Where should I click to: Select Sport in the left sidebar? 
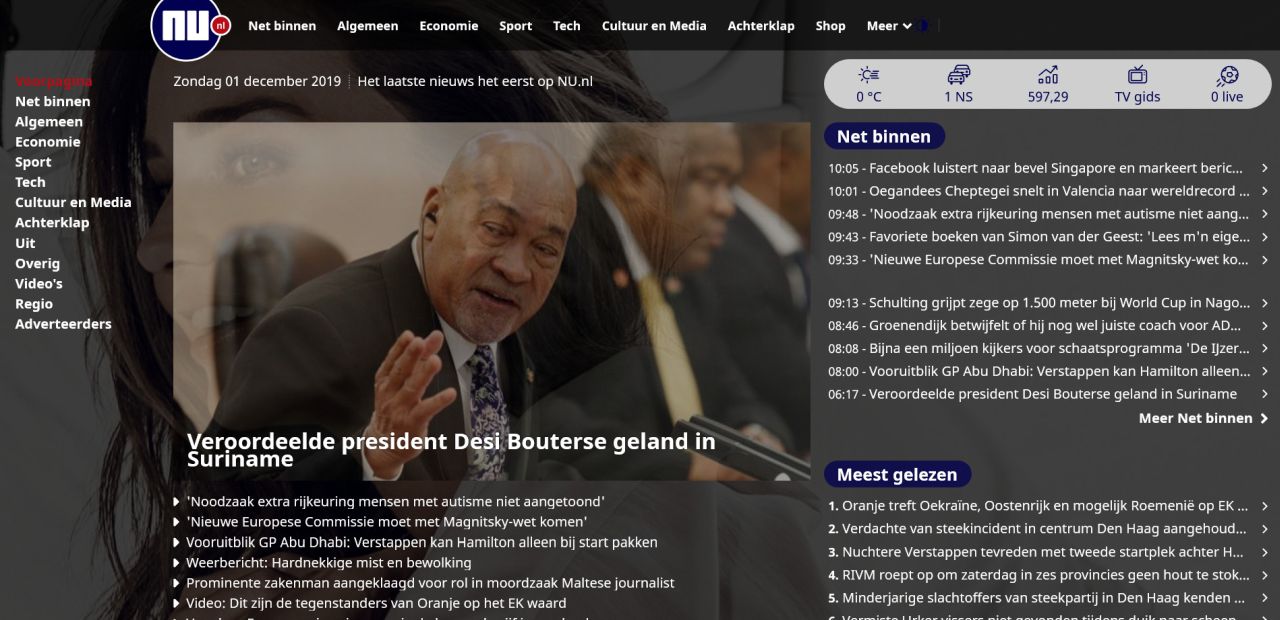tap(33, 162)
